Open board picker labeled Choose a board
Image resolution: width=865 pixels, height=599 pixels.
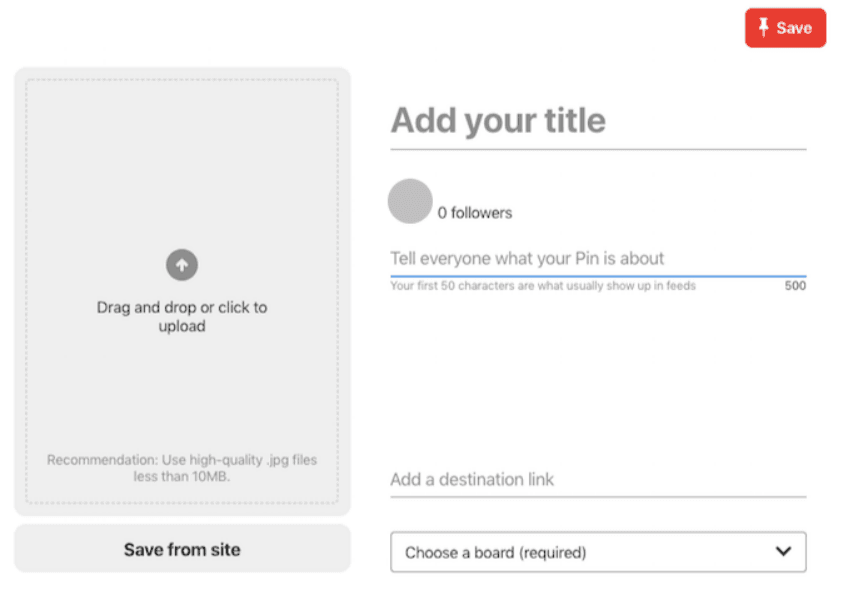(598, 552)
